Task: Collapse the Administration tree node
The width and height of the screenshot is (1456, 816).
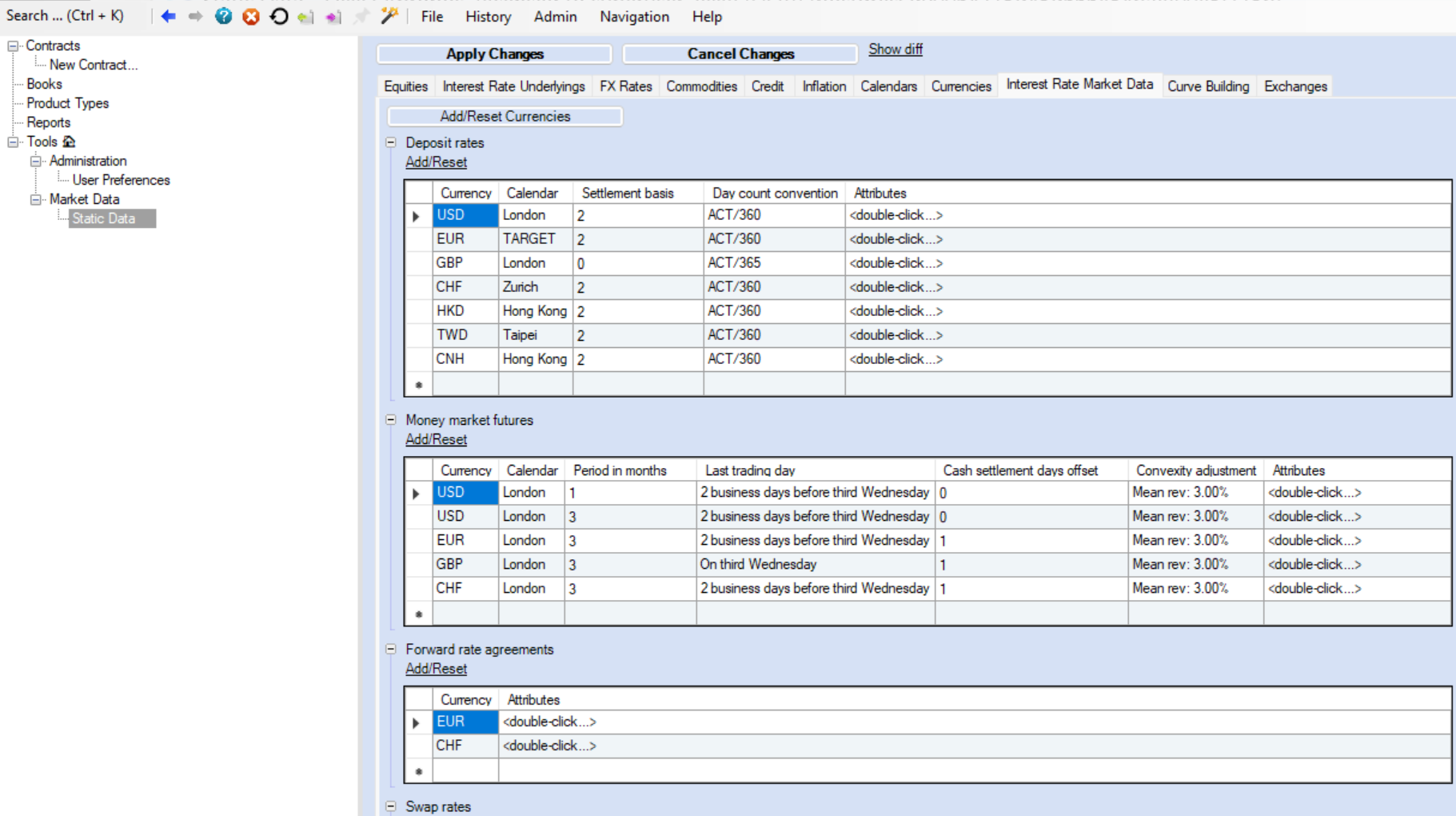Action: click(36, 162)
